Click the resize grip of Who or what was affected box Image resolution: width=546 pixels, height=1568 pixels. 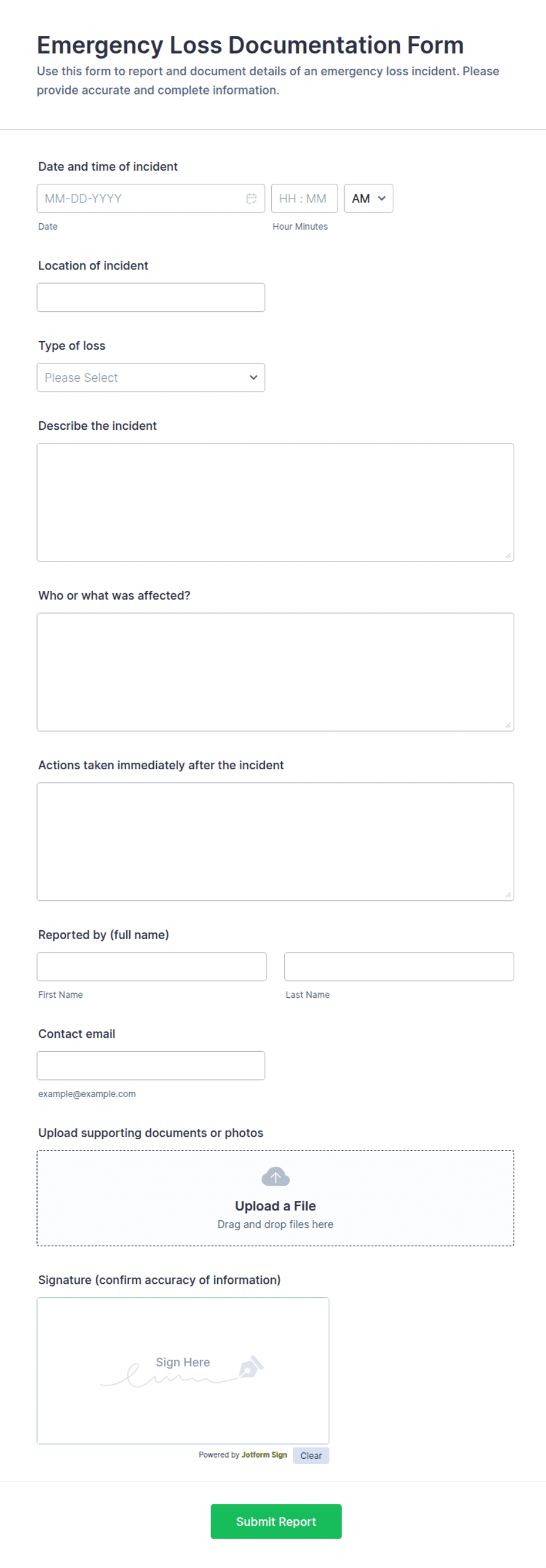[x=508, y=725]
